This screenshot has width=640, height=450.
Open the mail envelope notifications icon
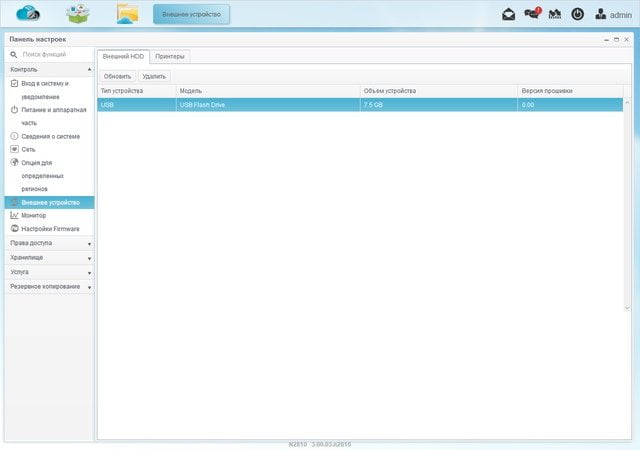[508, 14]
